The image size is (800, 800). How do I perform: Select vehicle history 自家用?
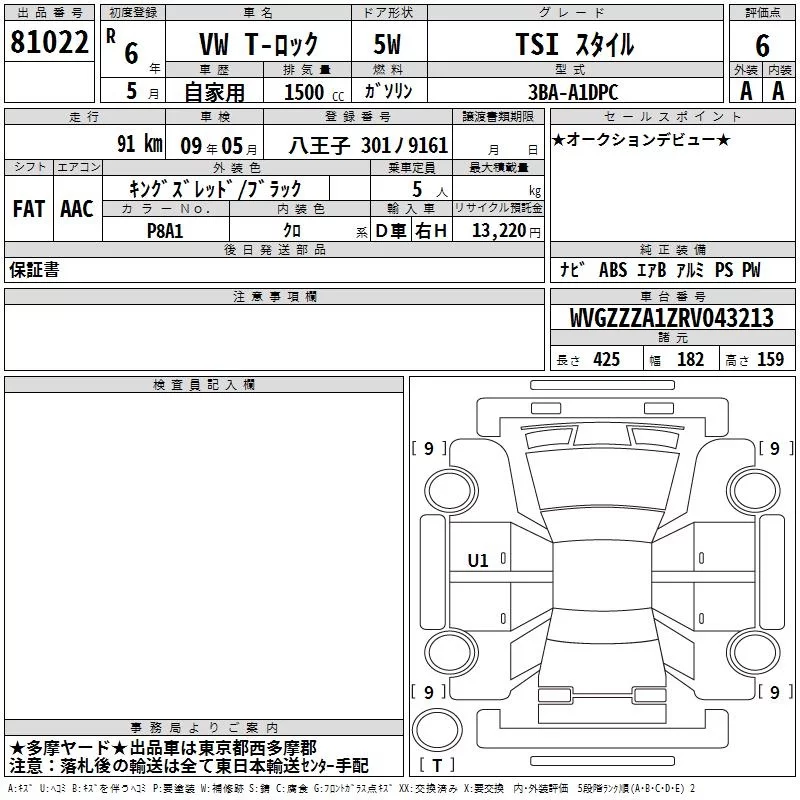click(214, 92)
